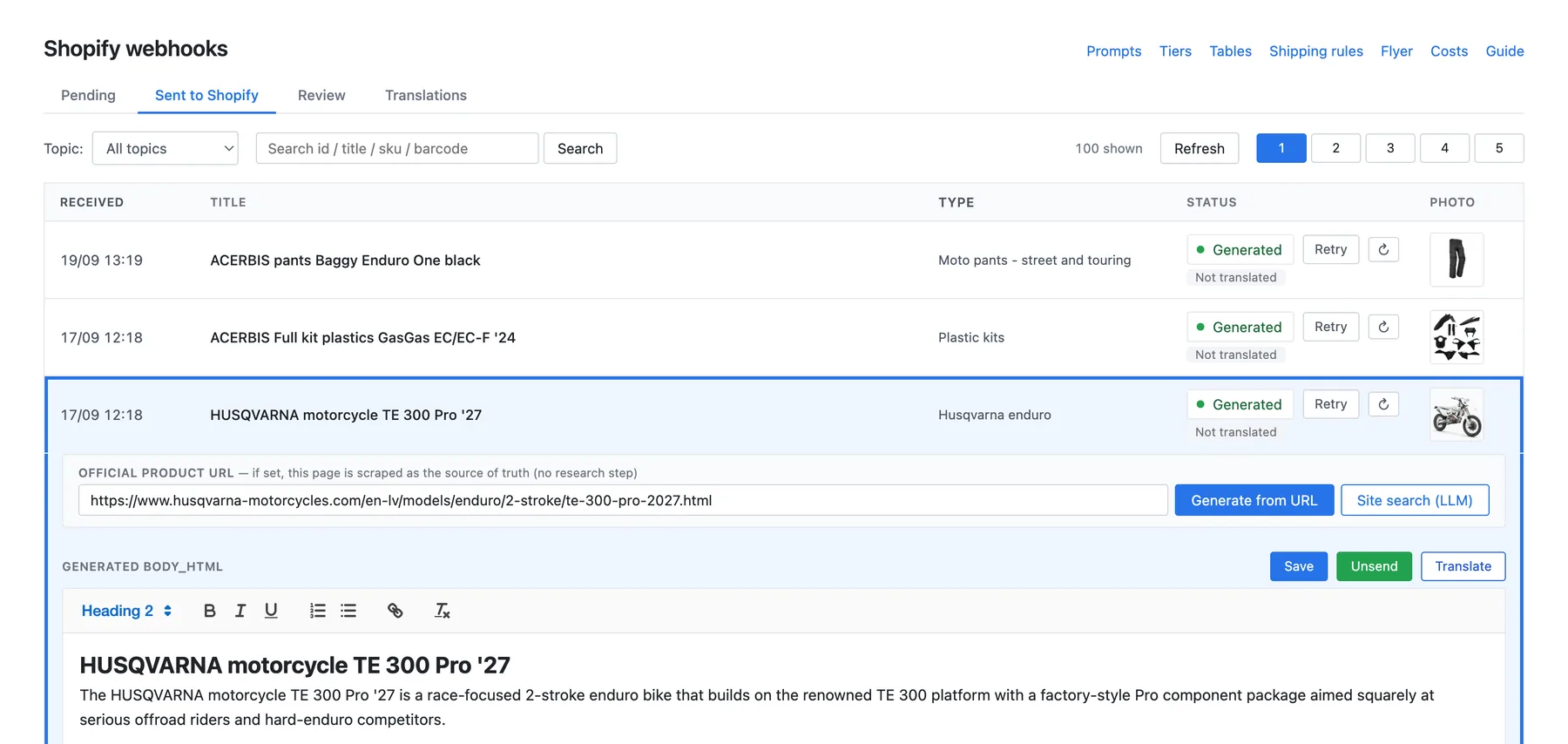Image resolution: width=1568 pixels, height=744 pixels.
Task: Go to the Translations tab
Action: click(x=426, y=95)
